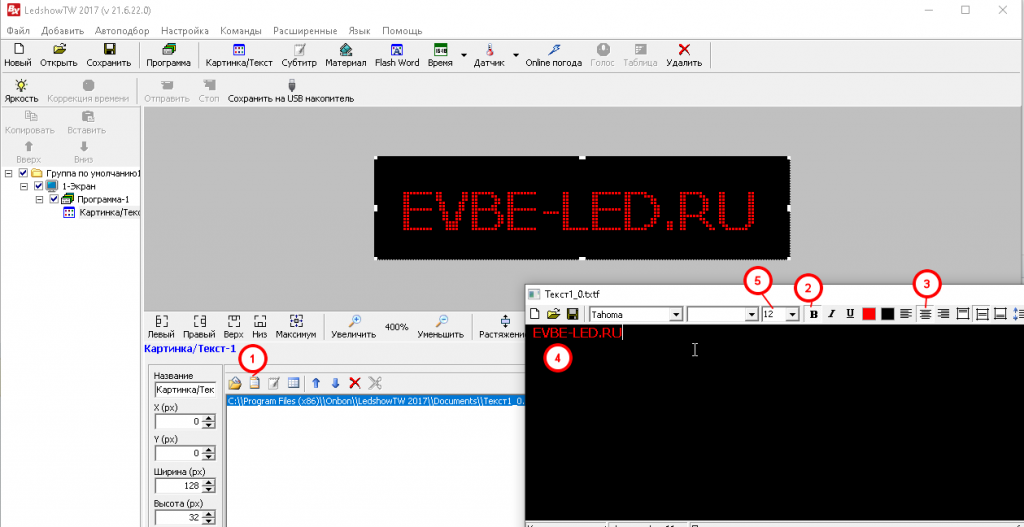Toggle bold in the text editor
1024x527 pixels.
(x=813, y=314)
